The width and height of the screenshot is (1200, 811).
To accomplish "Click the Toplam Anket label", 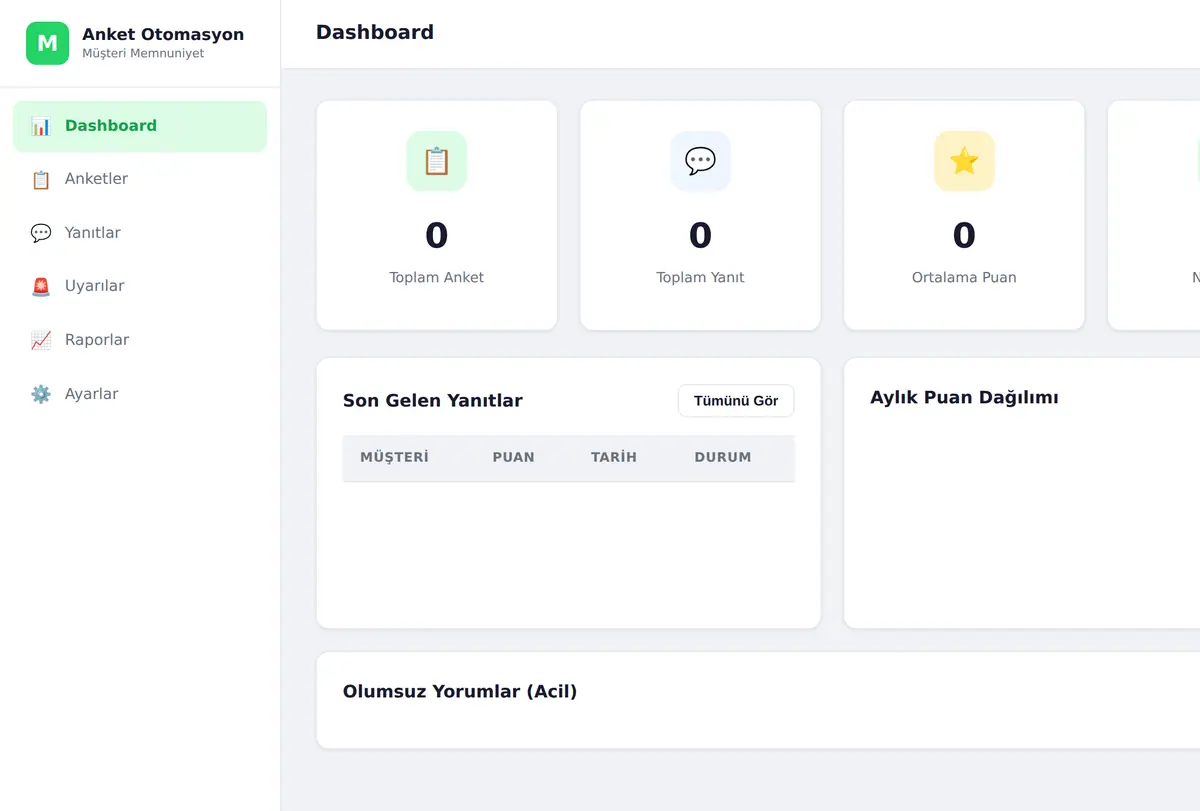I will [437, 278].
